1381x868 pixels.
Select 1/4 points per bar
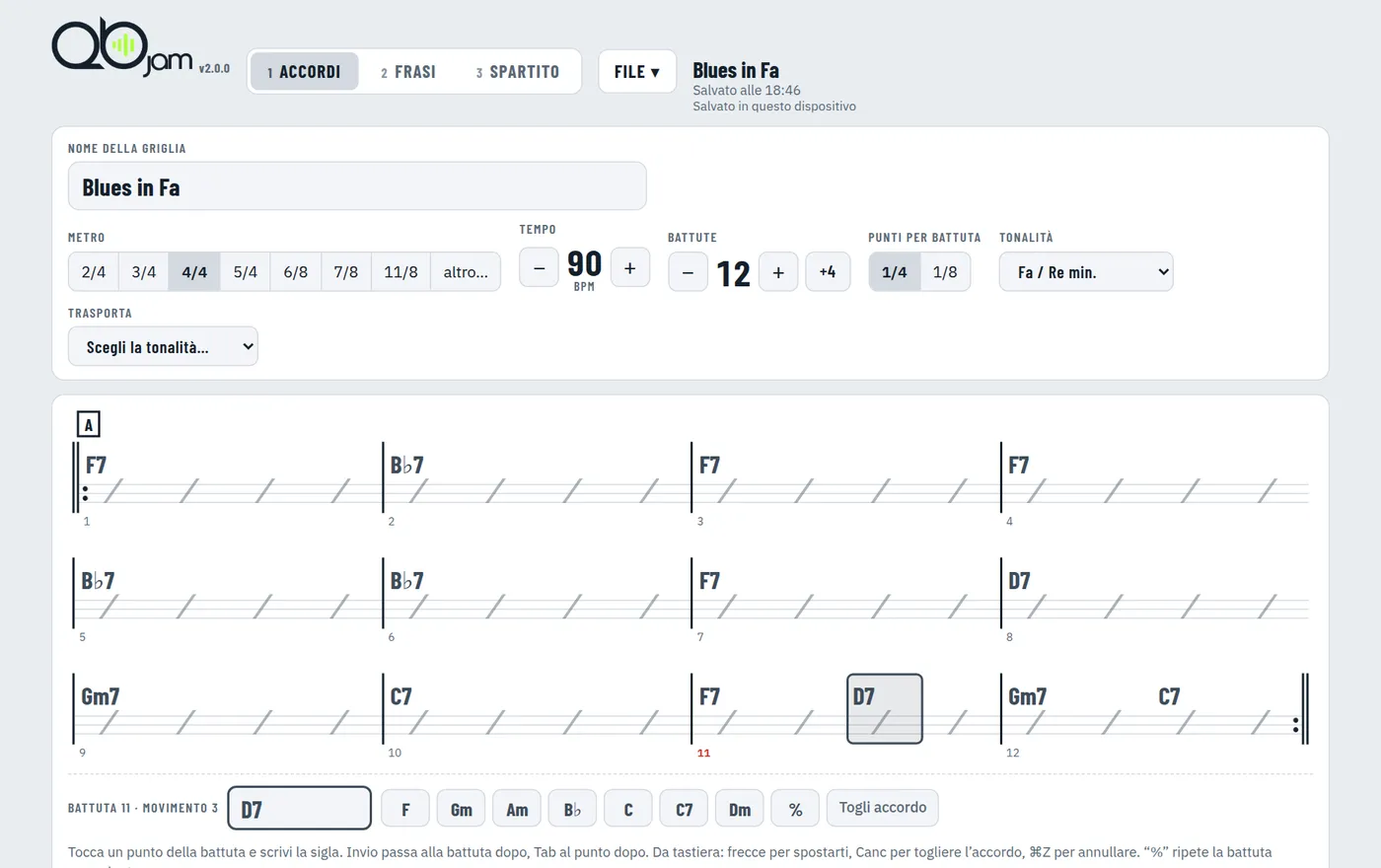point(895,272)
